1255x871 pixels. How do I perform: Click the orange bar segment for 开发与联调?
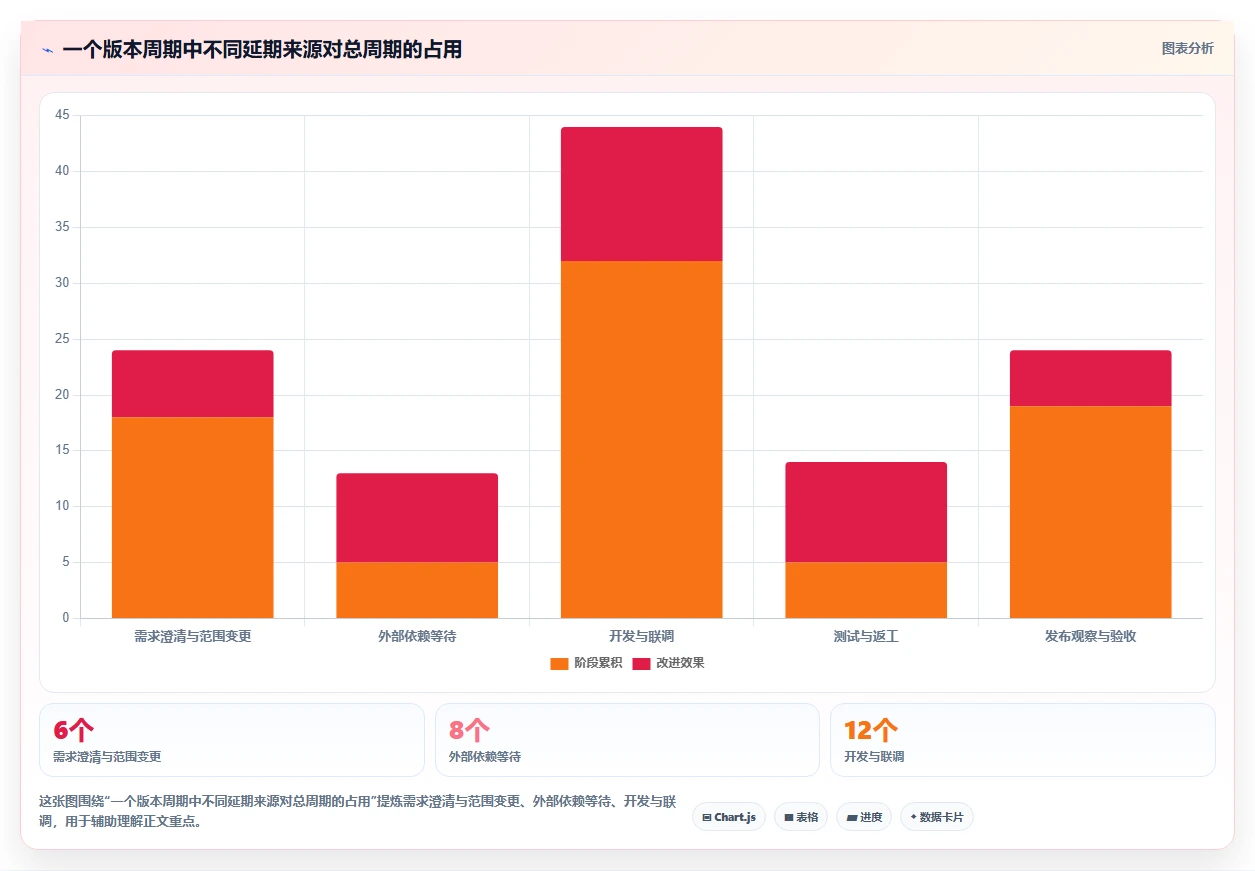(642, 439)
